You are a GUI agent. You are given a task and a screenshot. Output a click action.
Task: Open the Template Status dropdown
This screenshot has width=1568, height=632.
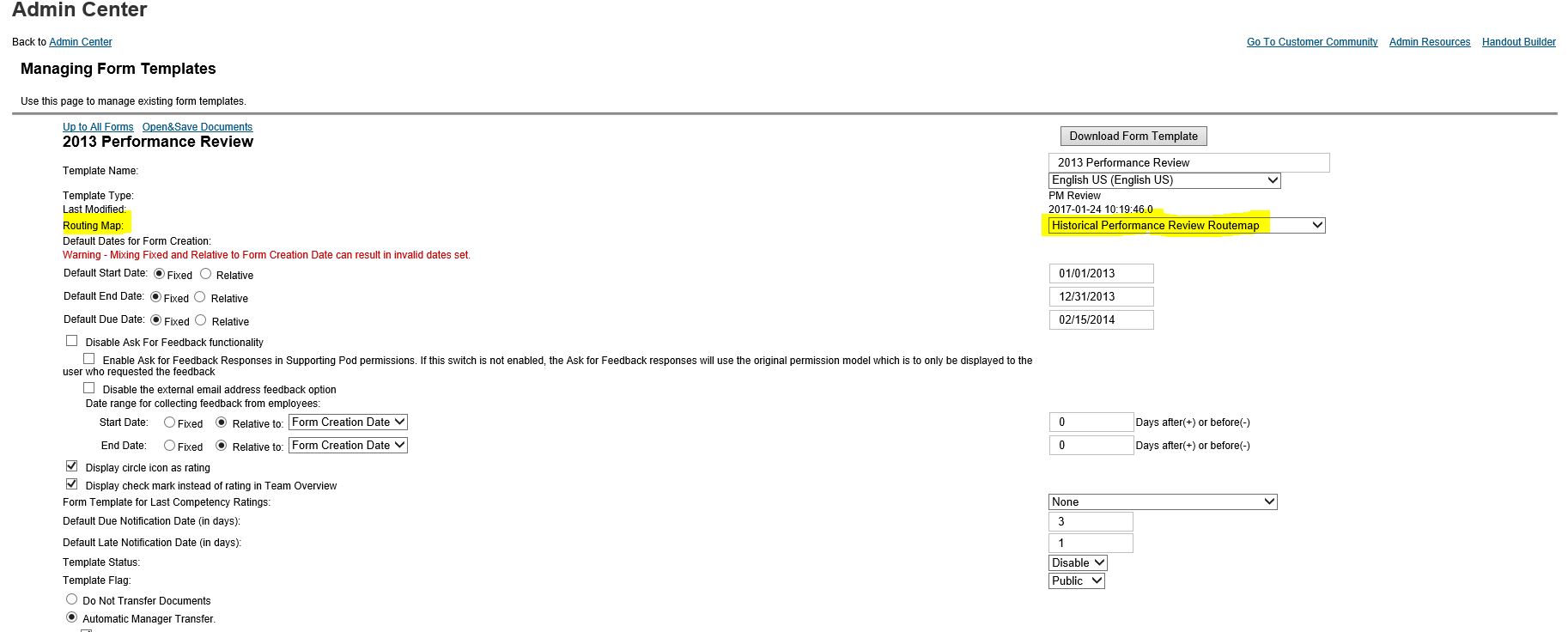tap(1078, 562)
